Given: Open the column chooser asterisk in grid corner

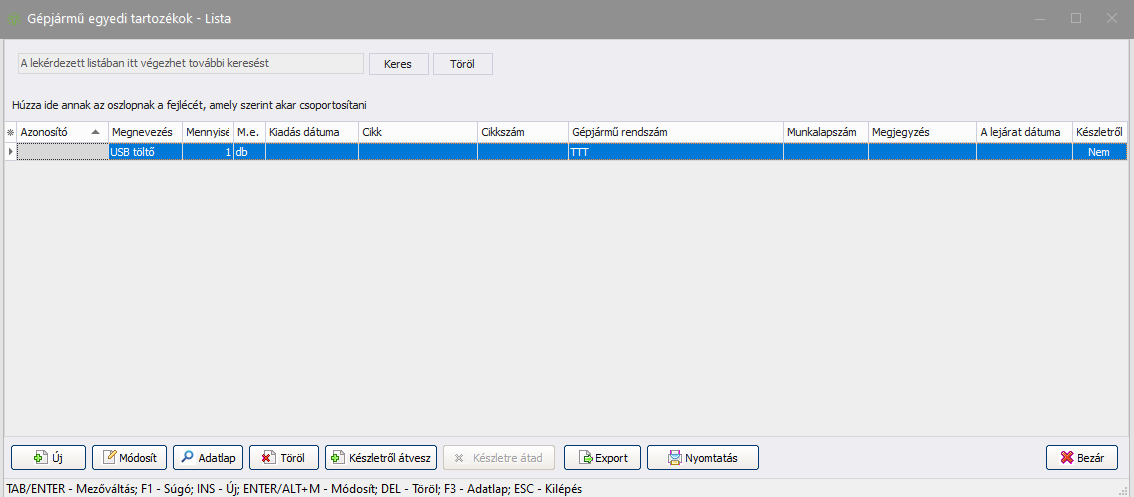Looking at the screenshot, I should pos(10,132).
